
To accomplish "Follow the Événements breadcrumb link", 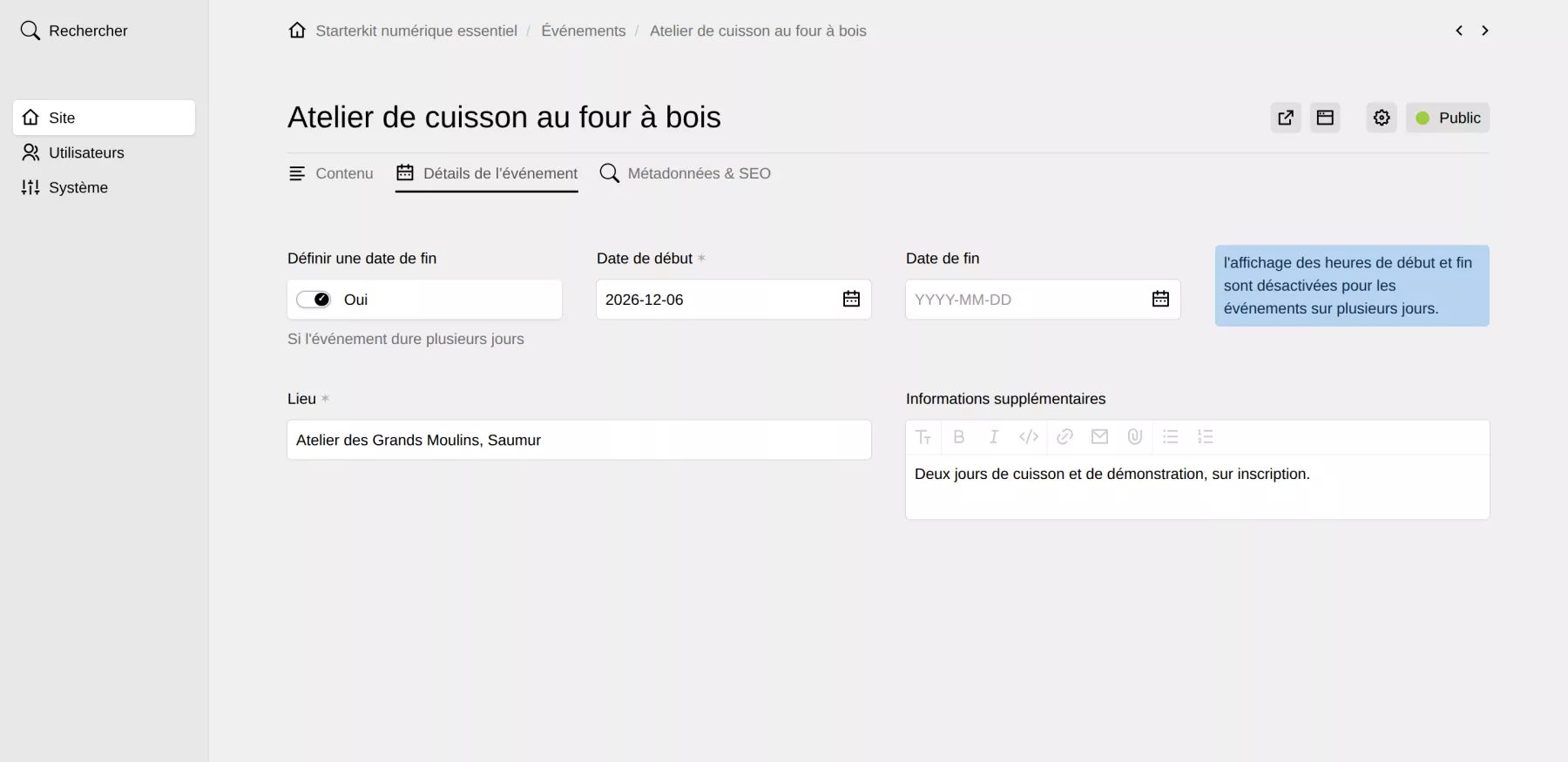I will click(584, 30).
